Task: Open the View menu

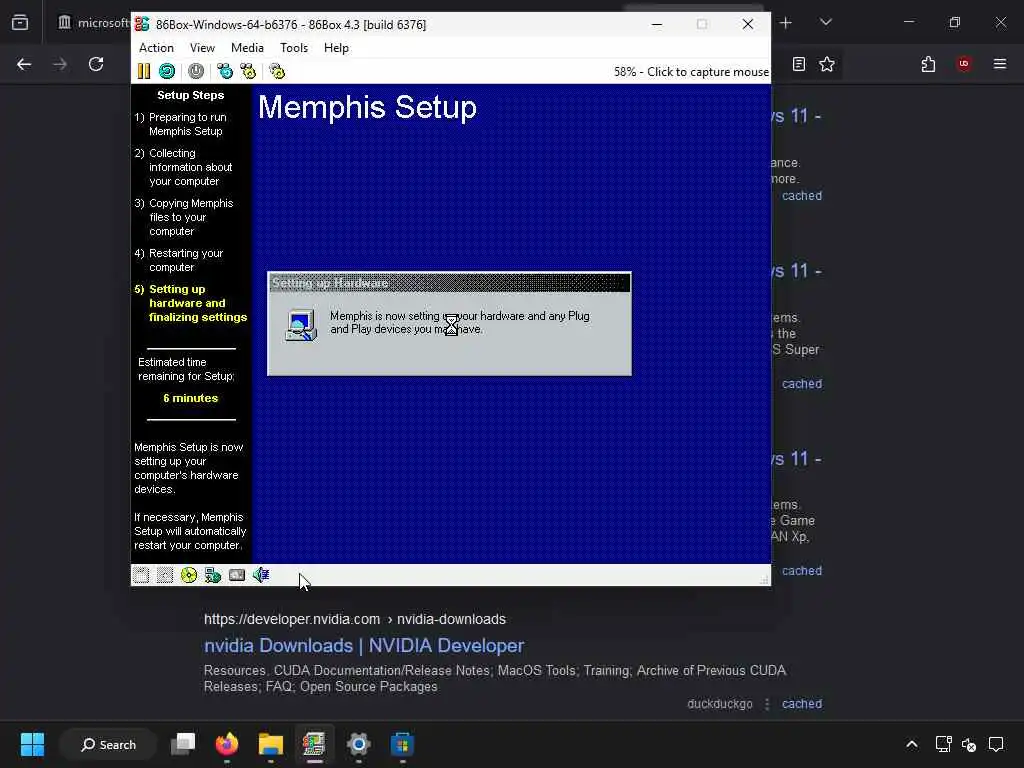Action: [202, 48]
